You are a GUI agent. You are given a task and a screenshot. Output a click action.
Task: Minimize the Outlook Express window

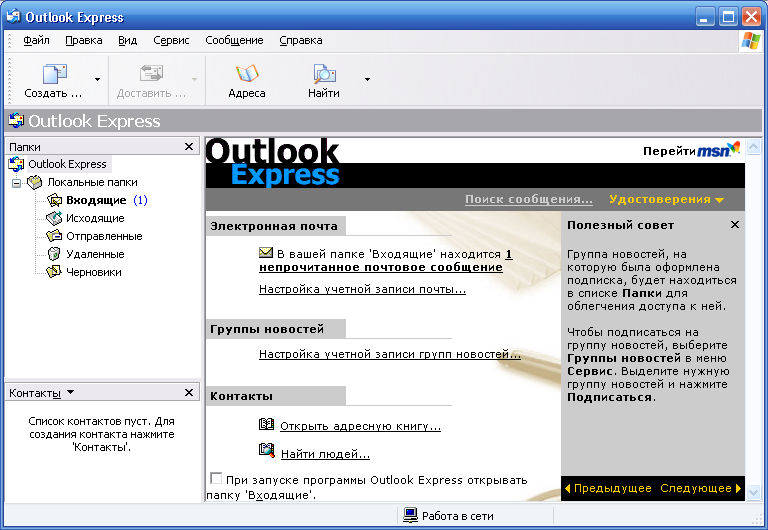(x=705, y=17)
